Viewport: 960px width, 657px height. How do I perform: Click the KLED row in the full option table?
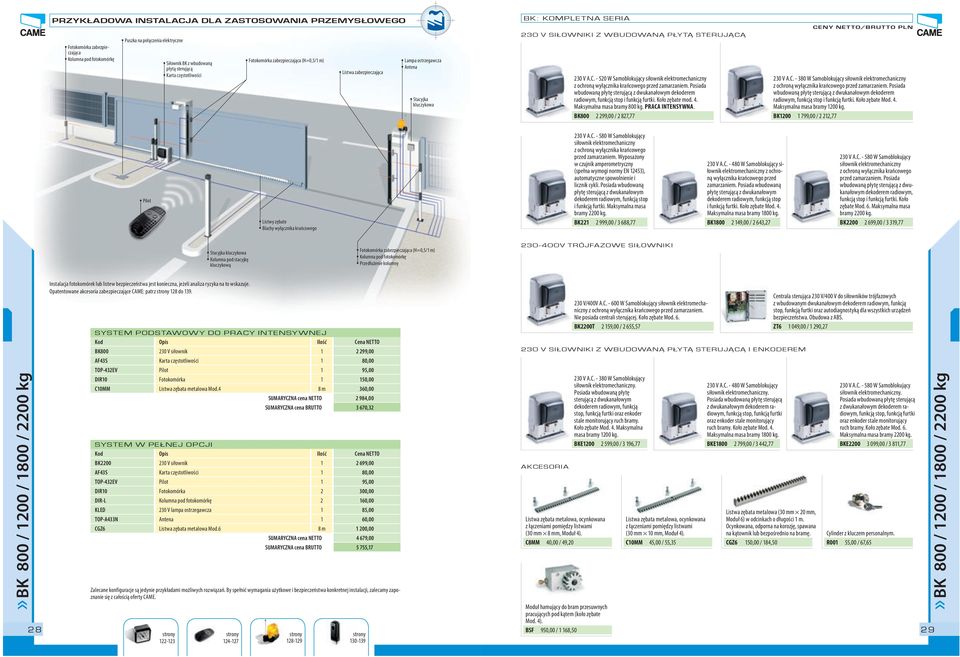coord(245,510)
